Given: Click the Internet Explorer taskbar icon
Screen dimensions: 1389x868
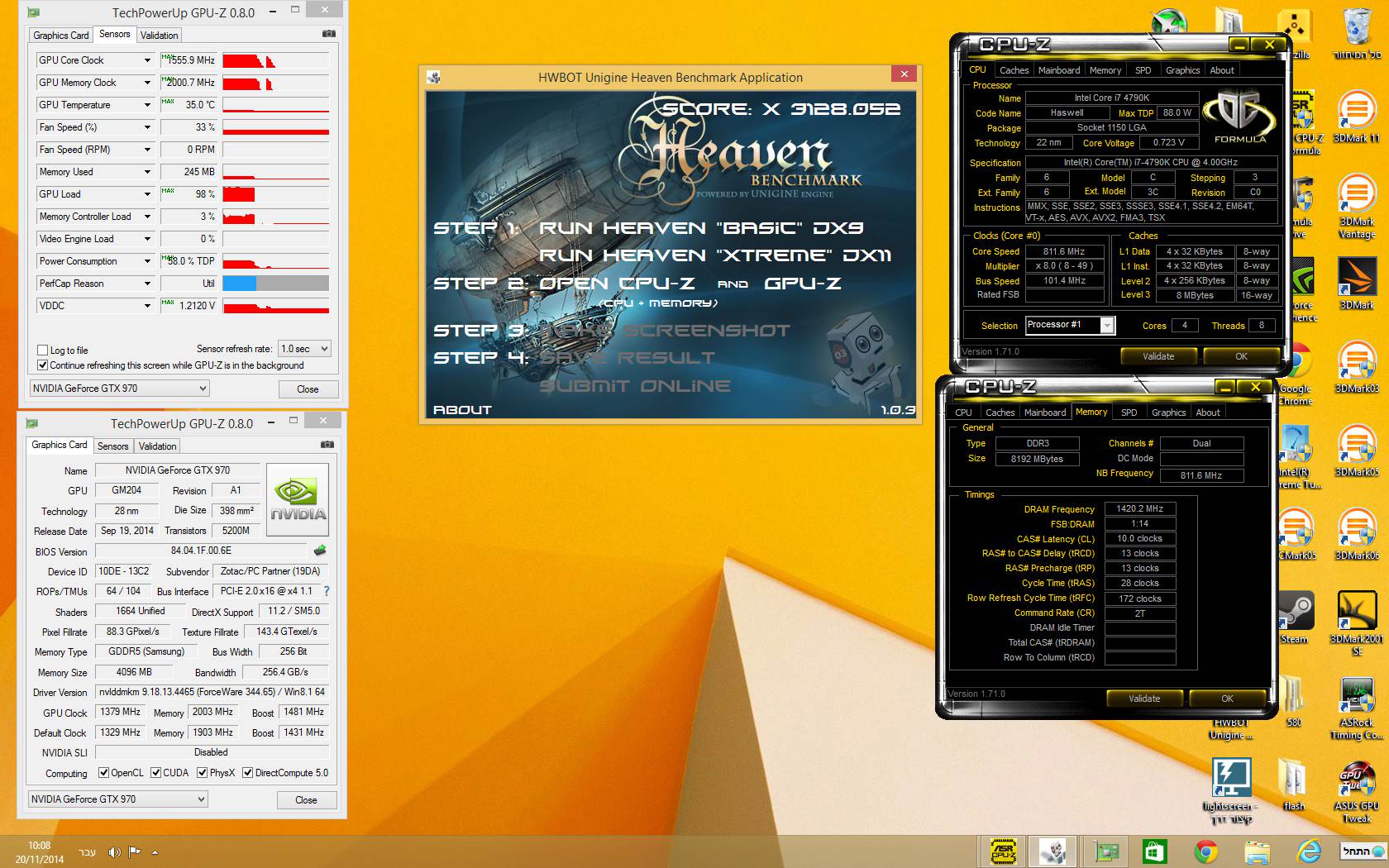Looking at the screenshot, I should 1309,851.
